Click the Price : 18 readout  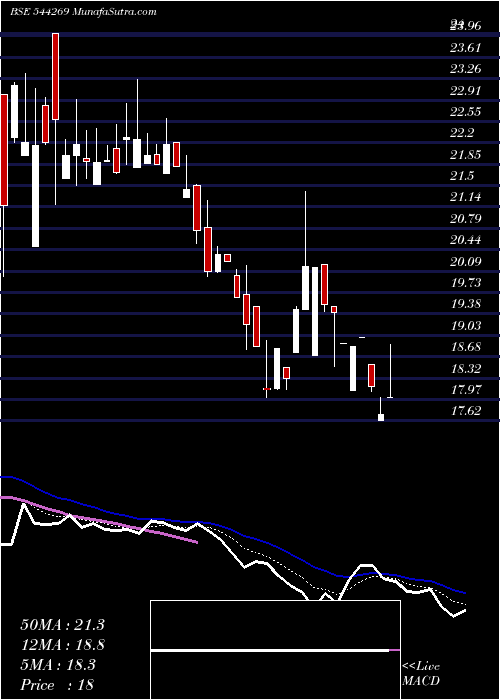tap(57, 685)
